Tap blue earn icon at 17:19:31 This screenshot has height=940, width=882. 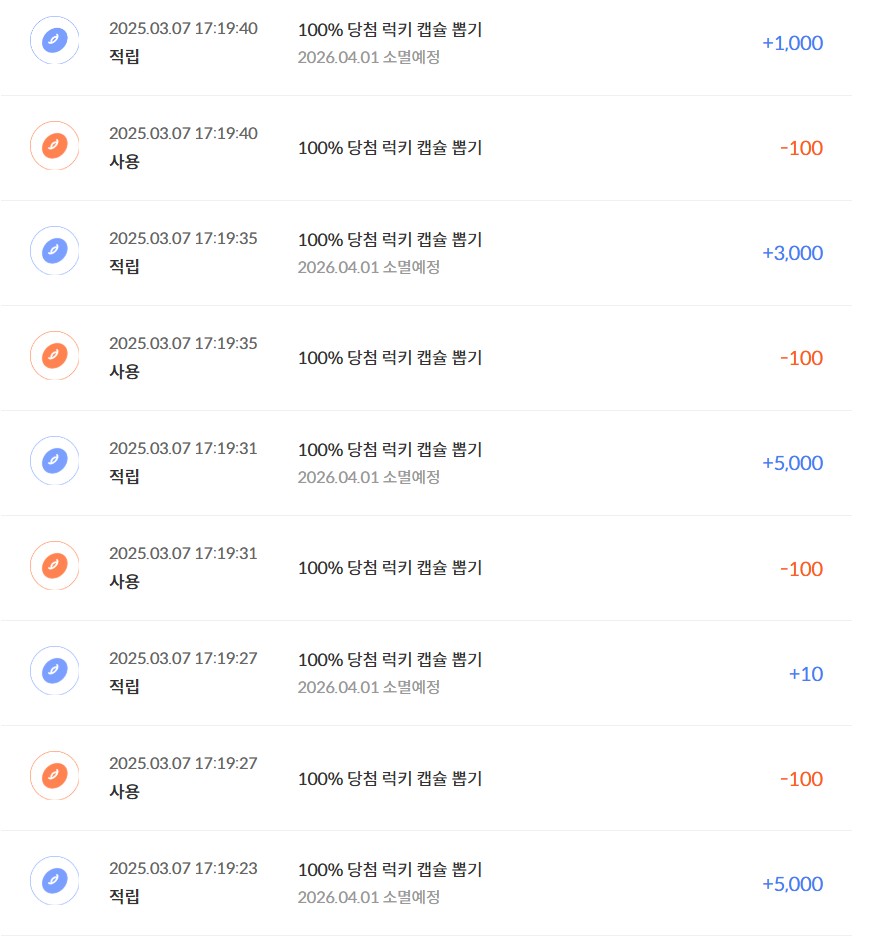55,460
